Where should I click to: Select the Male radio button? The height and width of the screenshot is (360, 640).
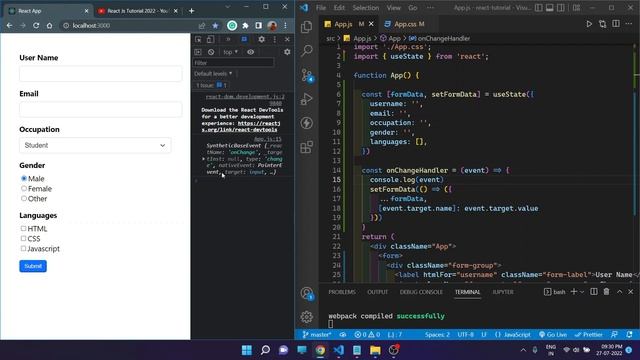[x=24, y=178]
